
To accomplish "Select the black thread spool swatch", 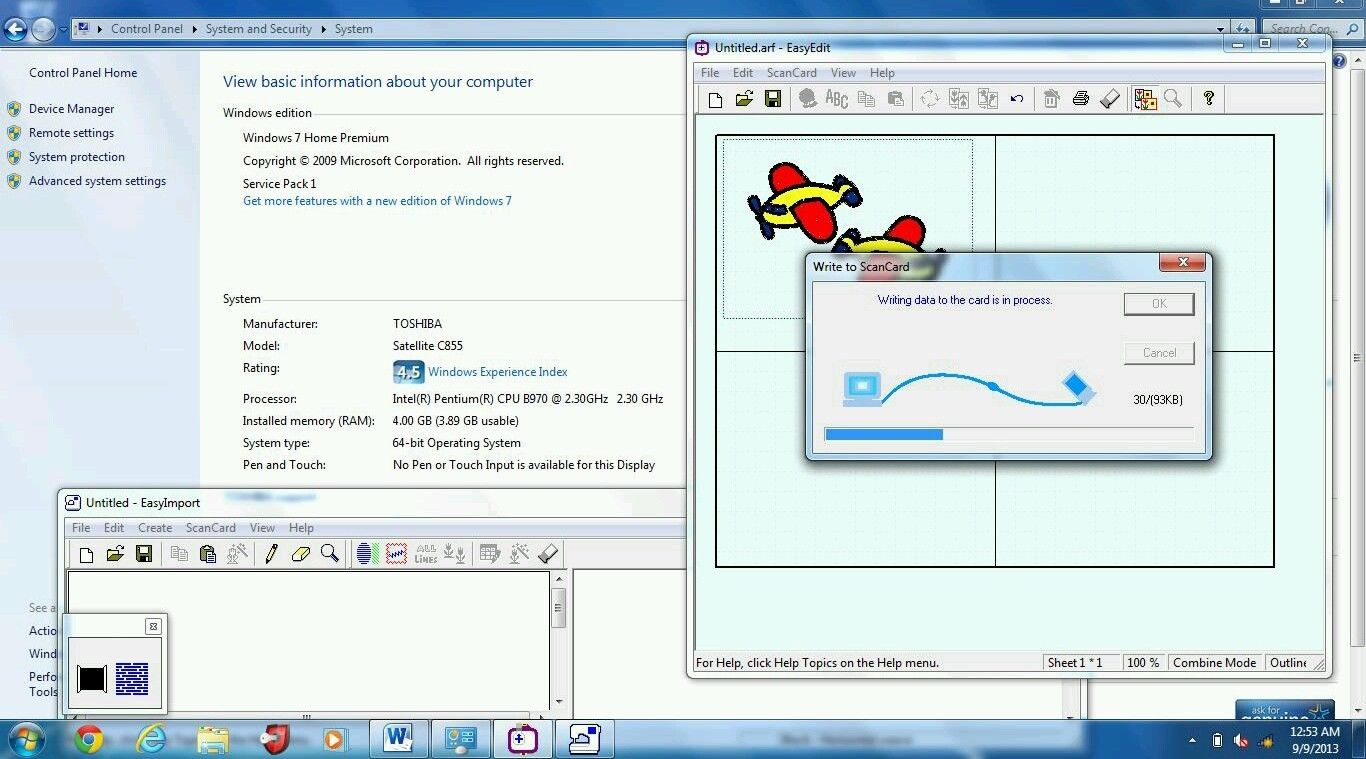I will point(92,679).
